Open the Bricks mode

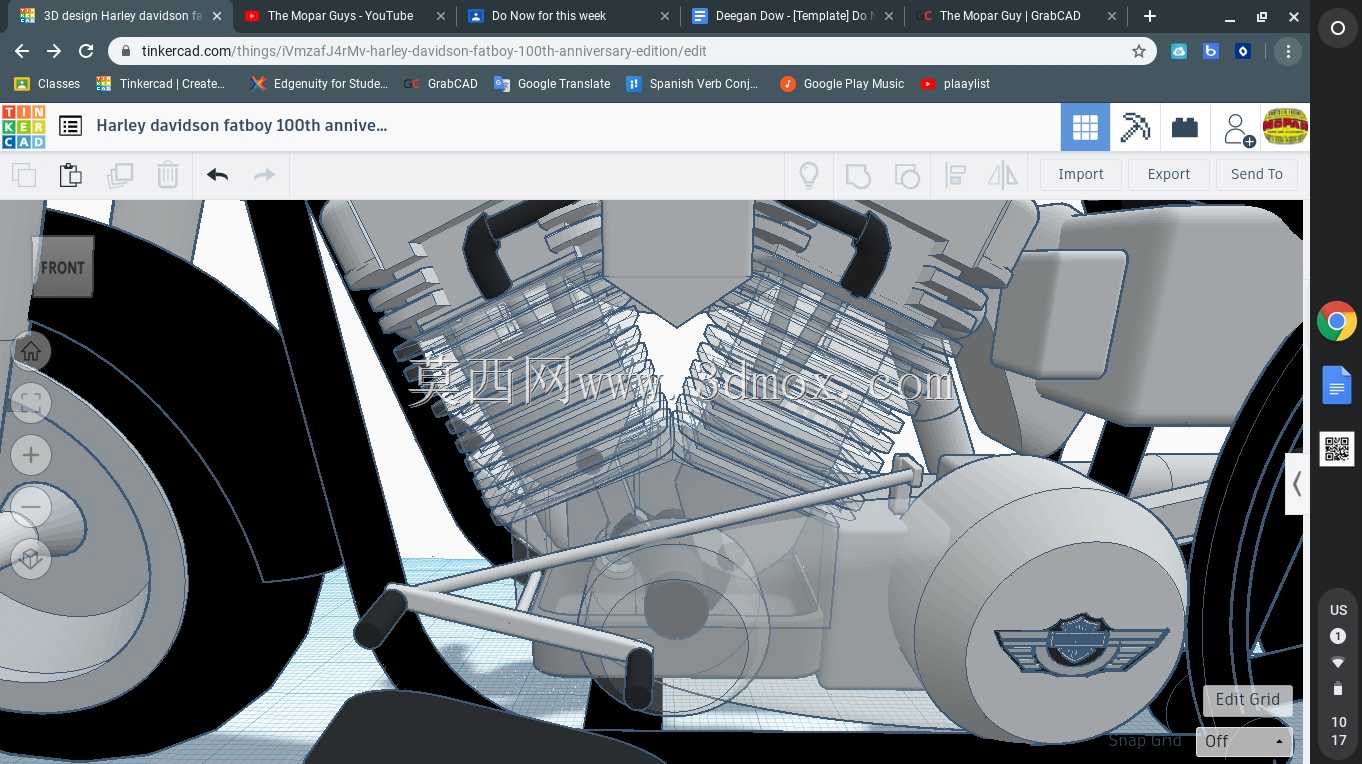1185,127
